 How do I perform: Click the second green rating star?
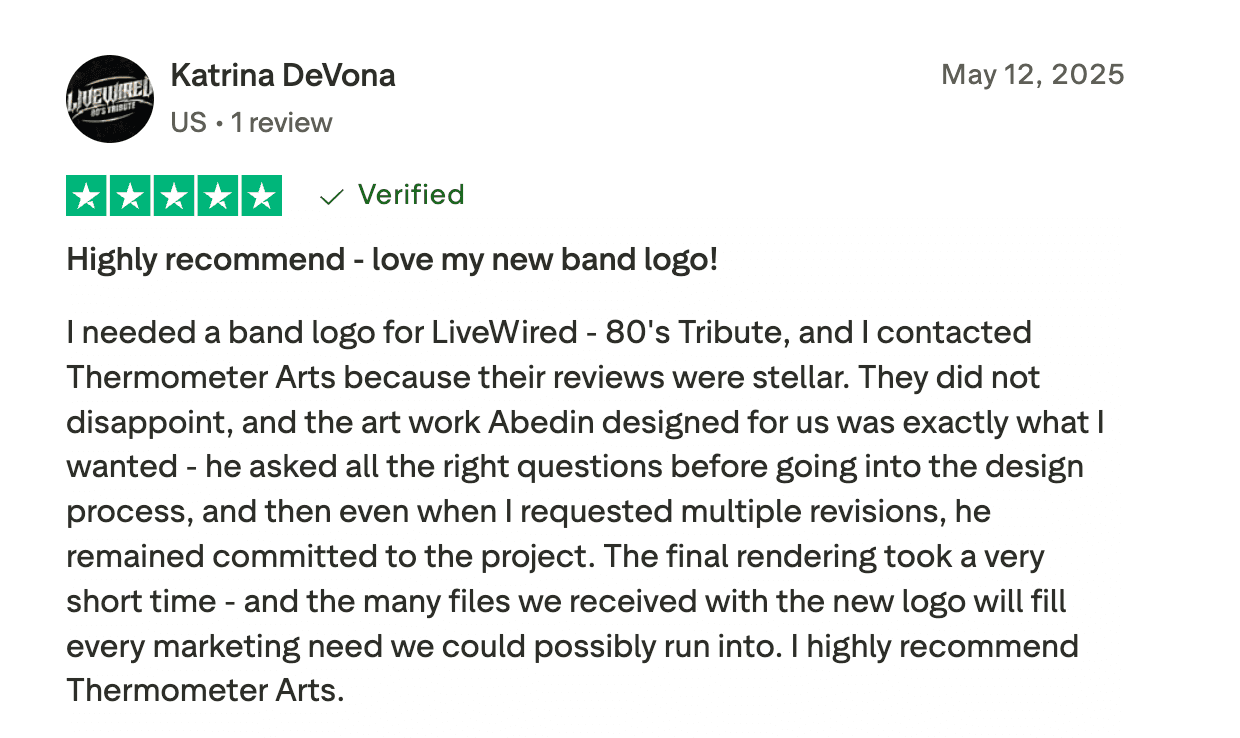click(131, 196)
